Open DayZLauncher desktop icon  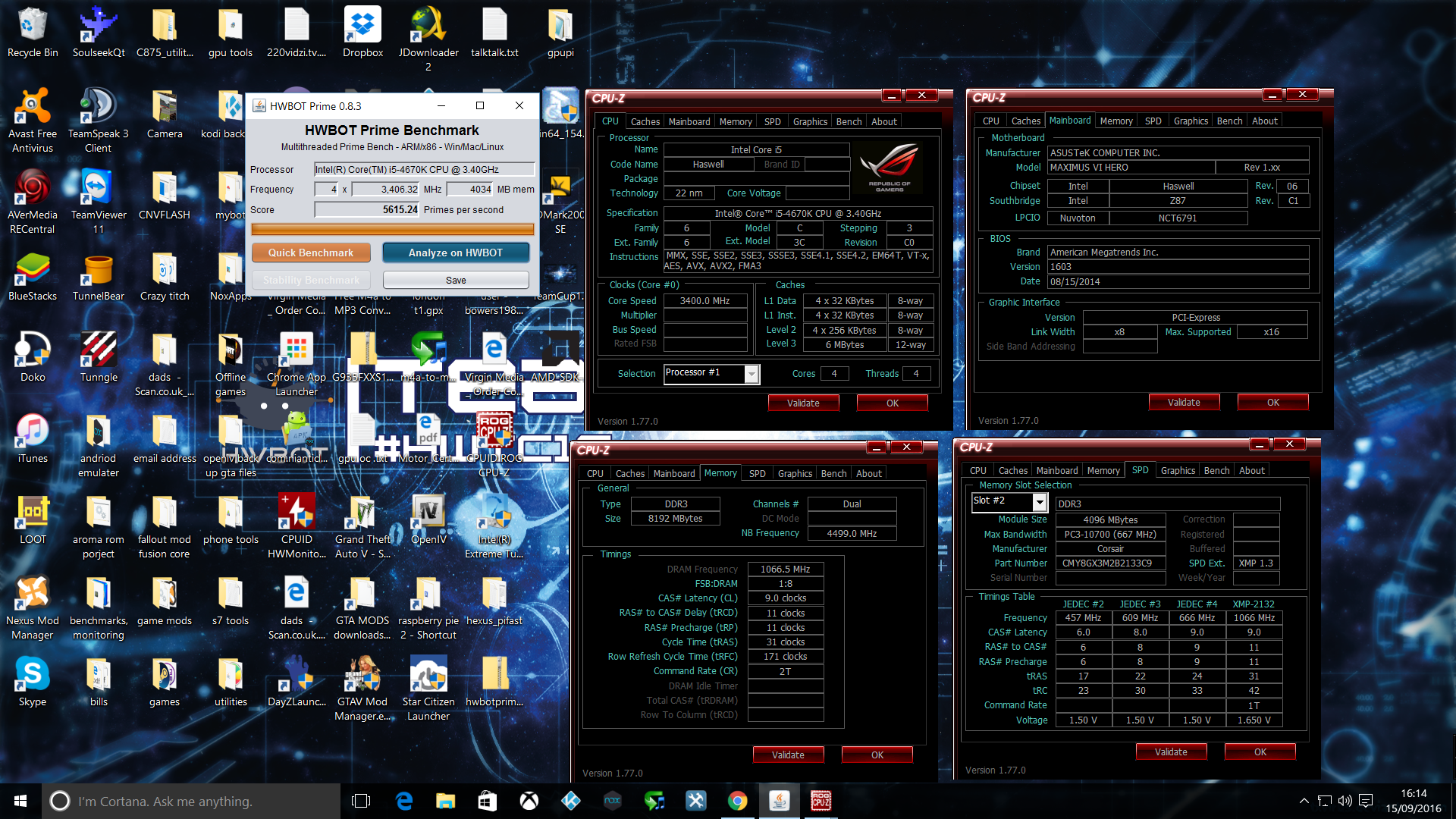click(x=297, y=681)
